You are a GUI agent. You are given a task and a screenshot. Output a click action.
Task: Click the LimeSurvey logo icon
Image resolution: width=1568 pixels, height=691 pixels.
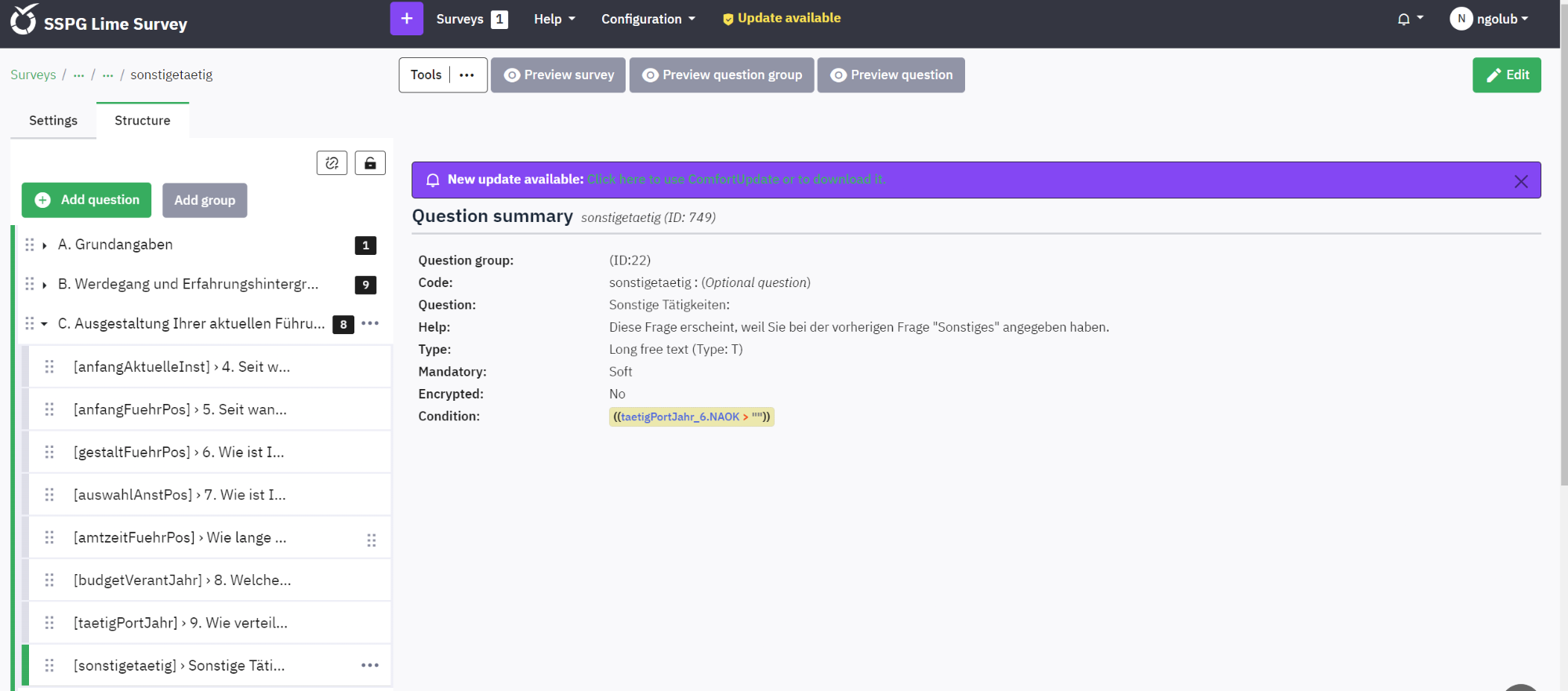tap(24, 20)
